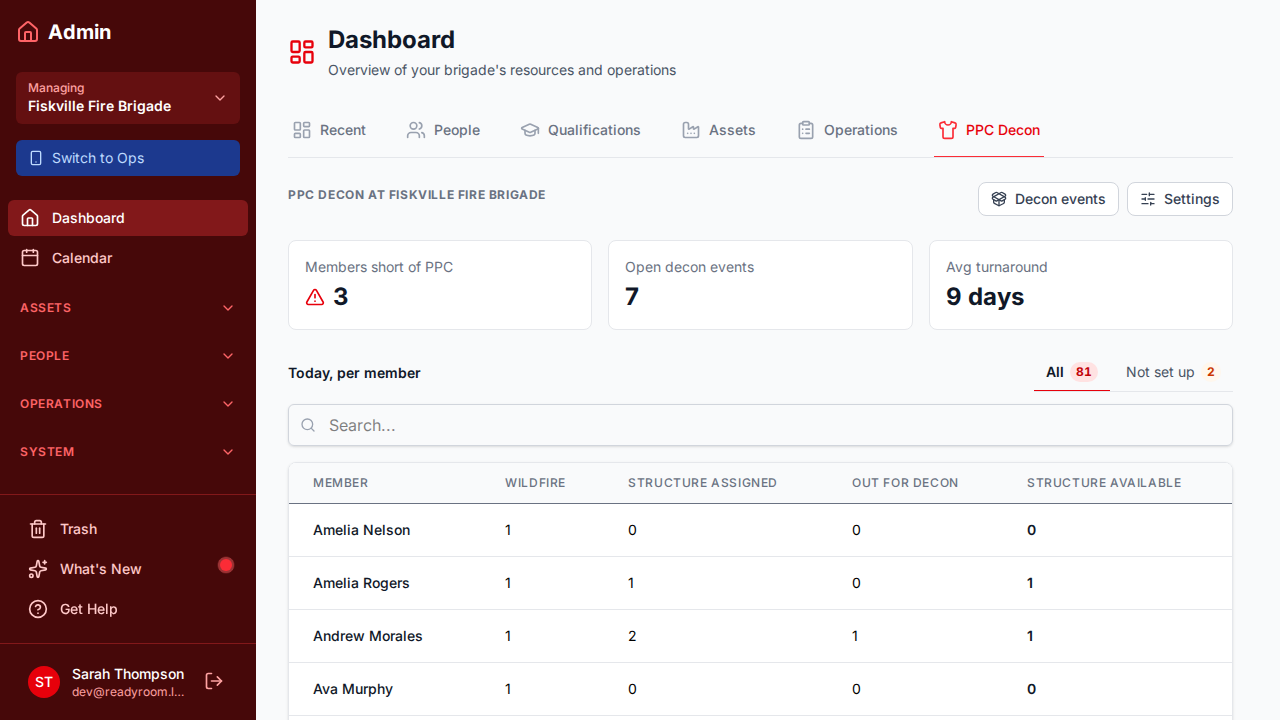Click the graduation cap Qualifications icon
Viewport: 1280px width, 720px height.
530,130
